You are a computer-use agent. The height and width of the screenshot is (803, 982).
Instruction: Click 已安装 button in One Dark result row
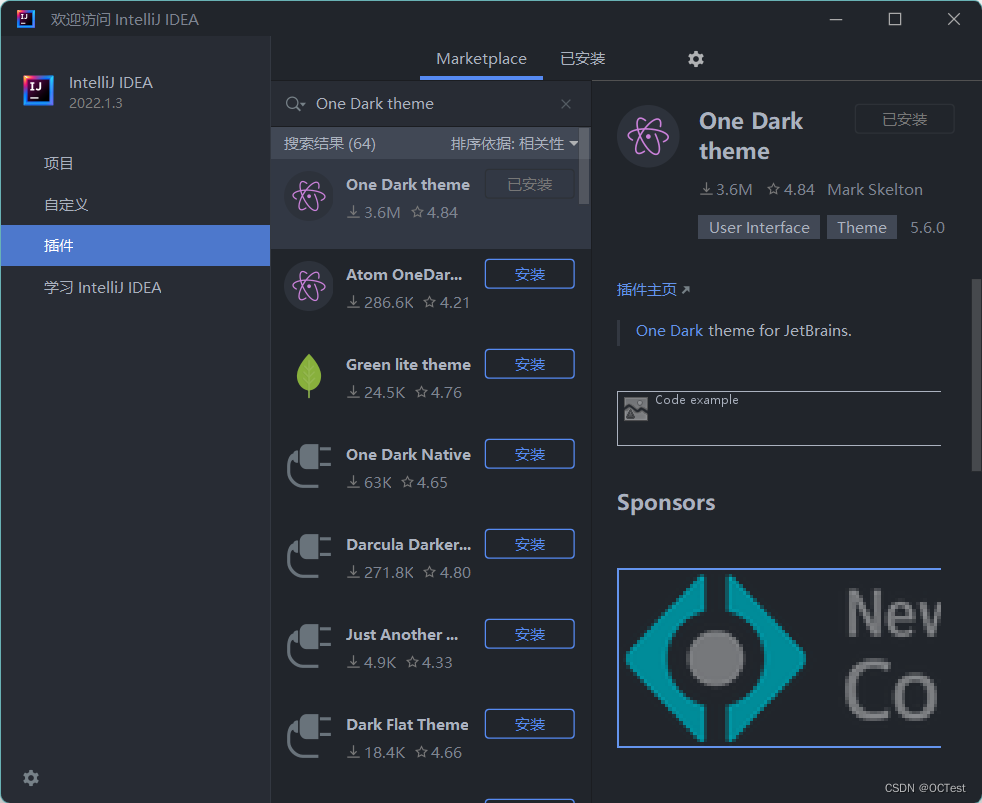tap(530, 184)
